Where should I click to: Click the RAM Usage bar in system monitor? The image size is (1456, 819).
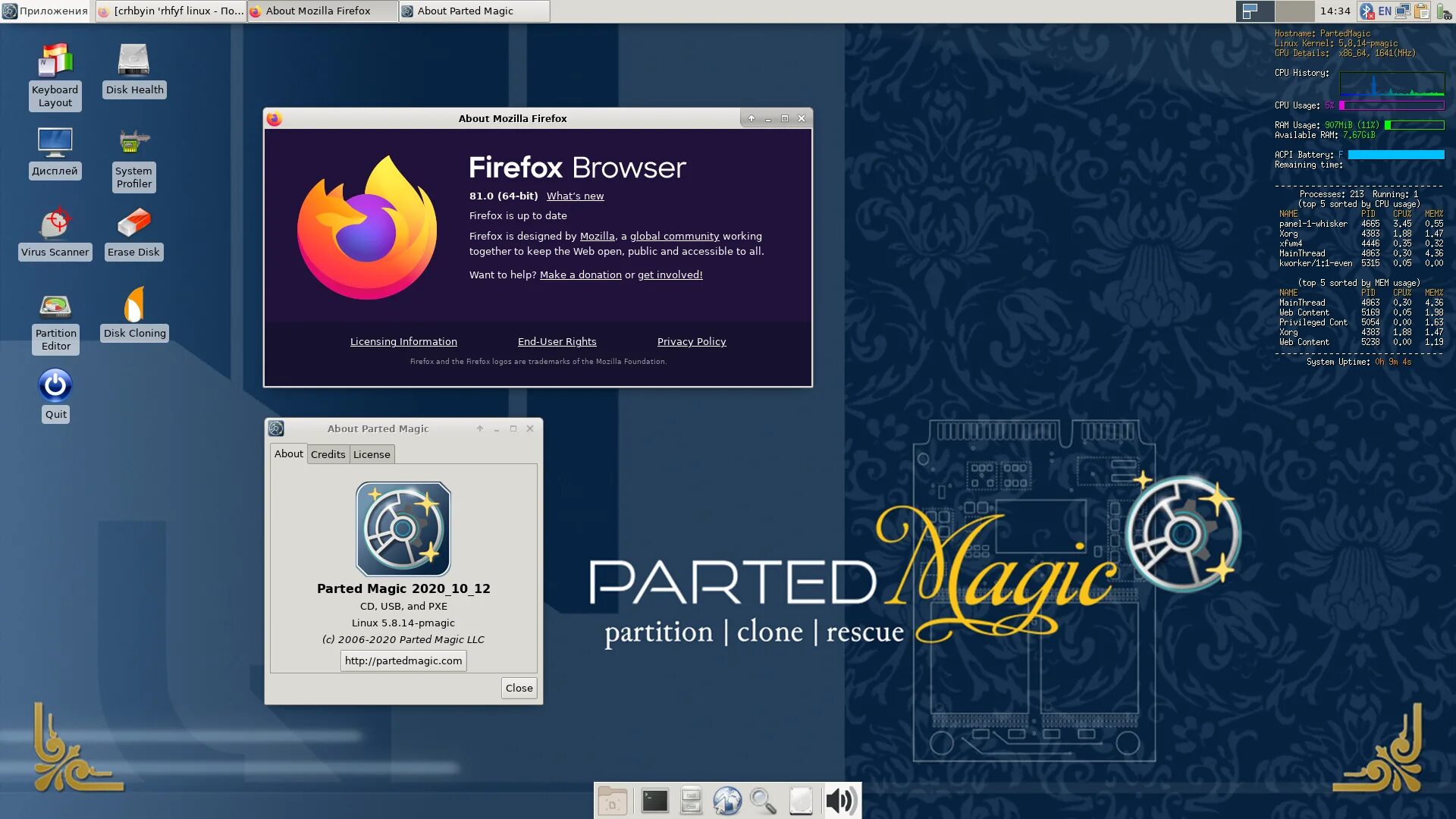tap(1414, 125)
